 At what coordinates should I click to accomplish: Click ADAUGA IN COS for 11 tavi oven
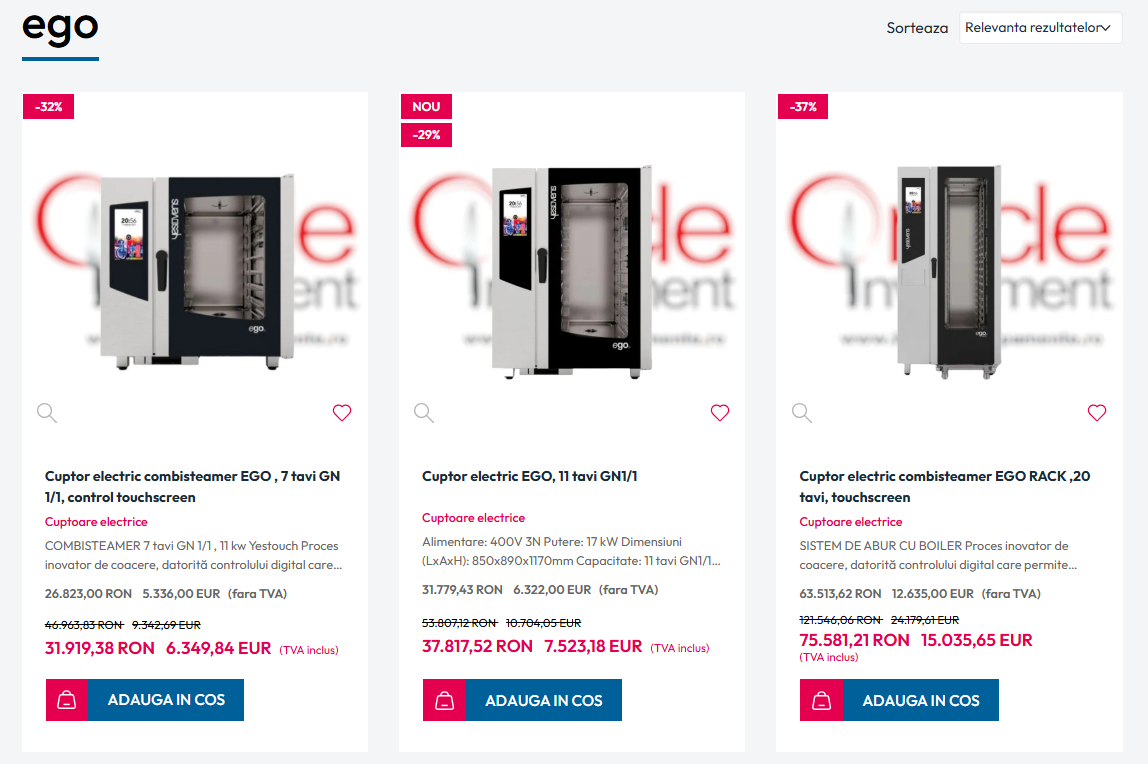(544, 700)
